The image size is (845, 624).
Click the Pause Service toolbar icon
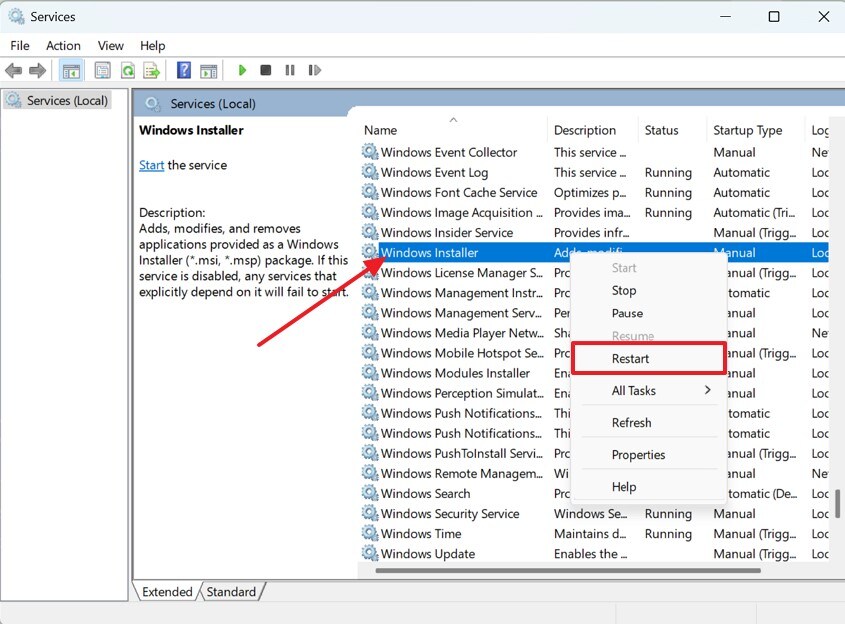pos(290,70)
